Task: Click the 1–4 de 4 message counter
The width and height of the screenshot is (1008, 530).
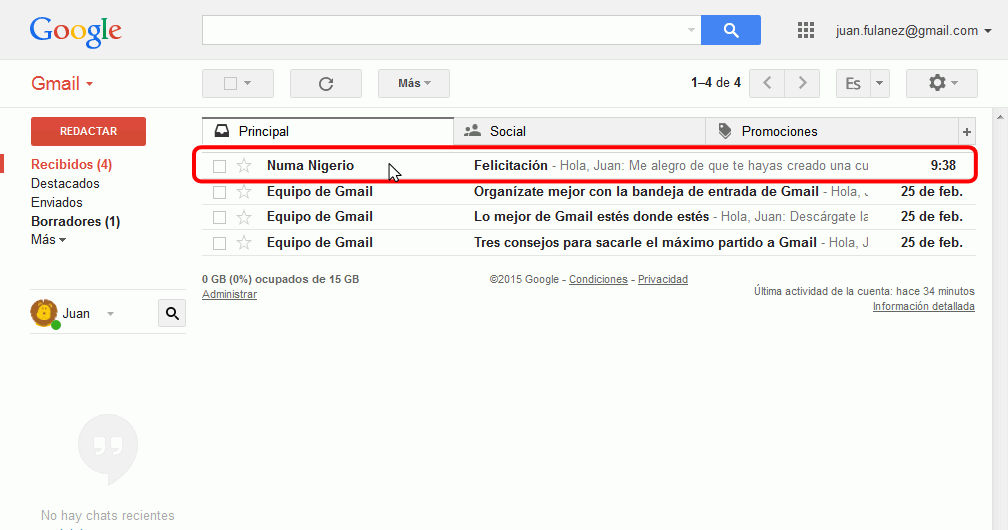Action: (716, 83)
